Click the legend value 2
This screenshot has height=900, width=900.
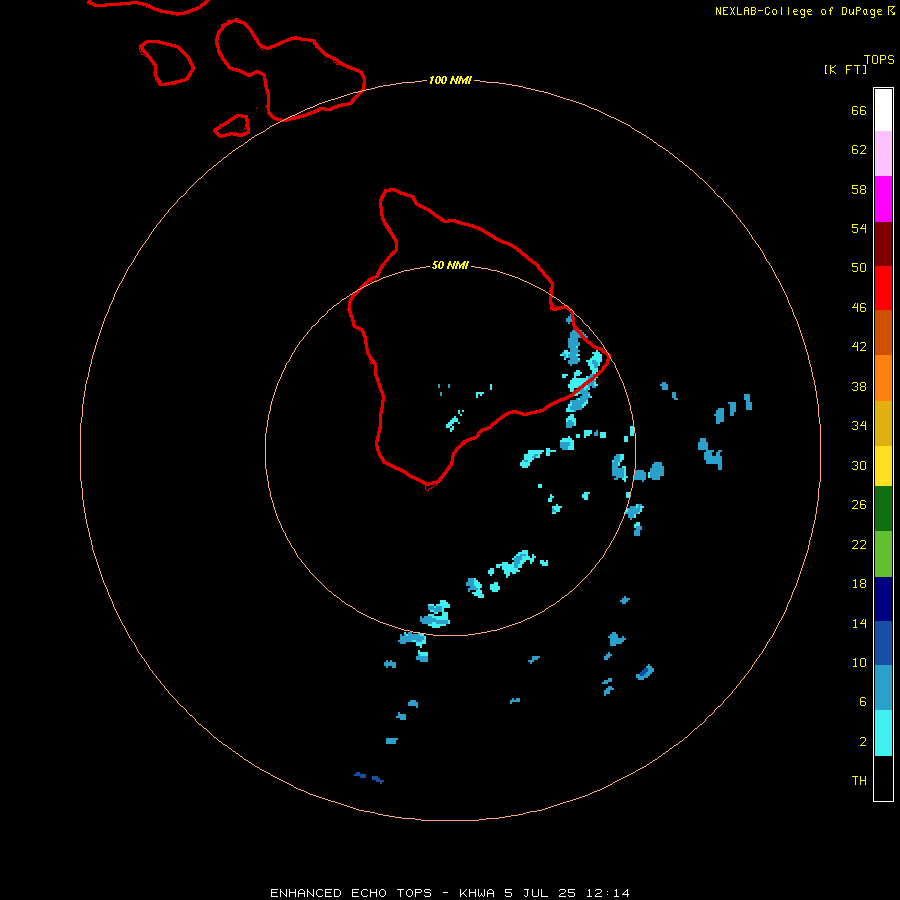tap(863, 742)
